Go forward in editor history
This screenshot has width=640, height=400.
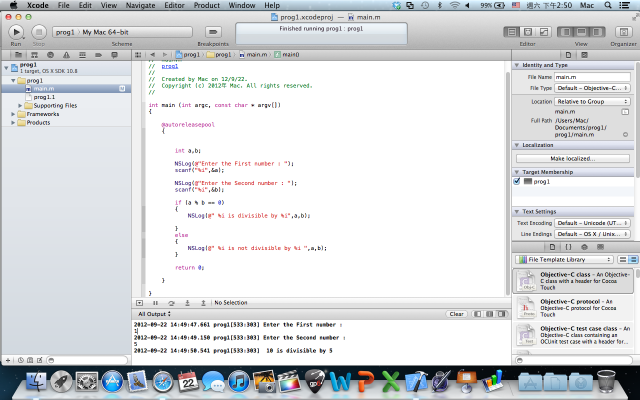pos(165,55)
